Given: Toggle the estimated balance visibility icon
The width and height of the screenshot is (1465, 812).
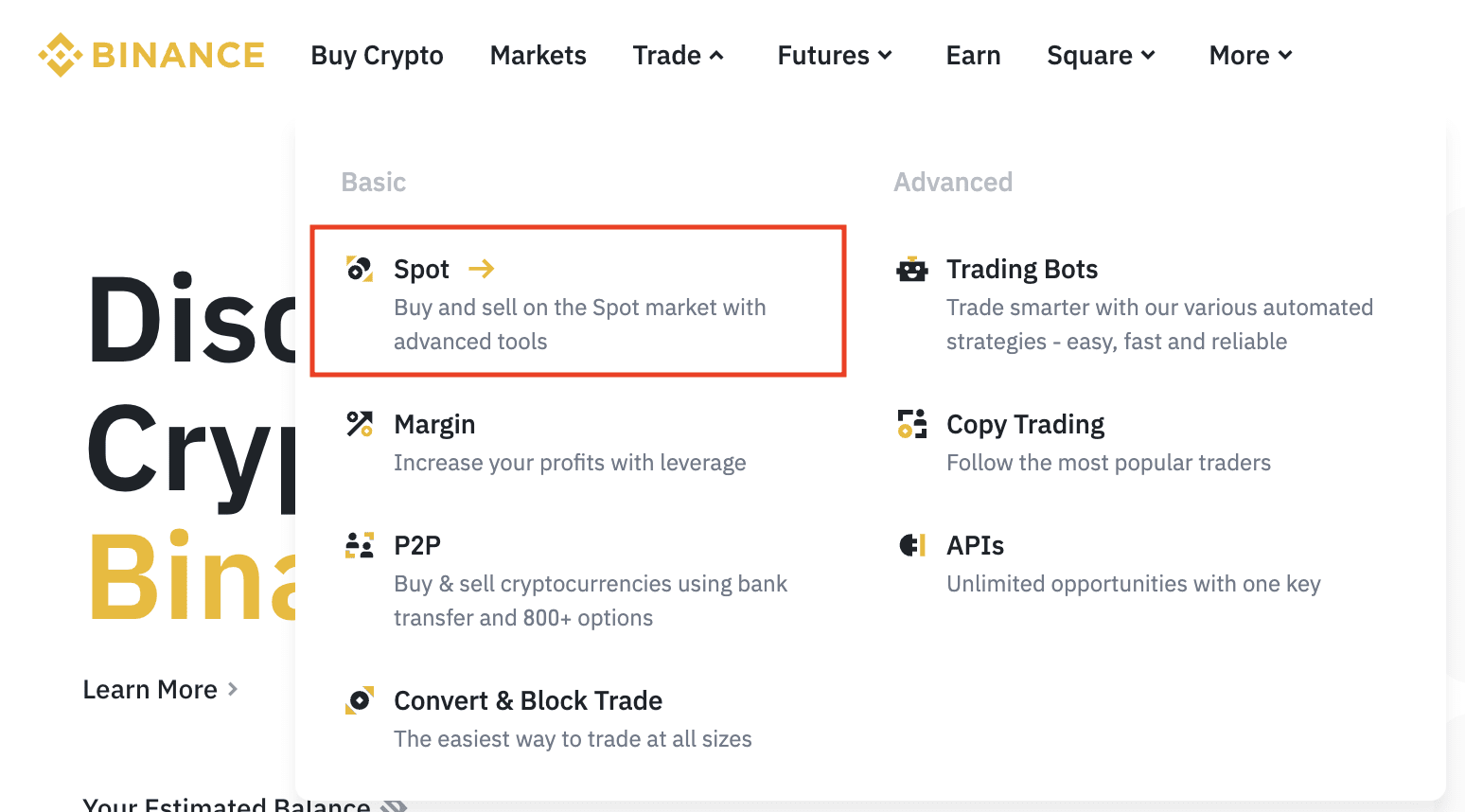Looking at the screenshot, I should 394,806.
